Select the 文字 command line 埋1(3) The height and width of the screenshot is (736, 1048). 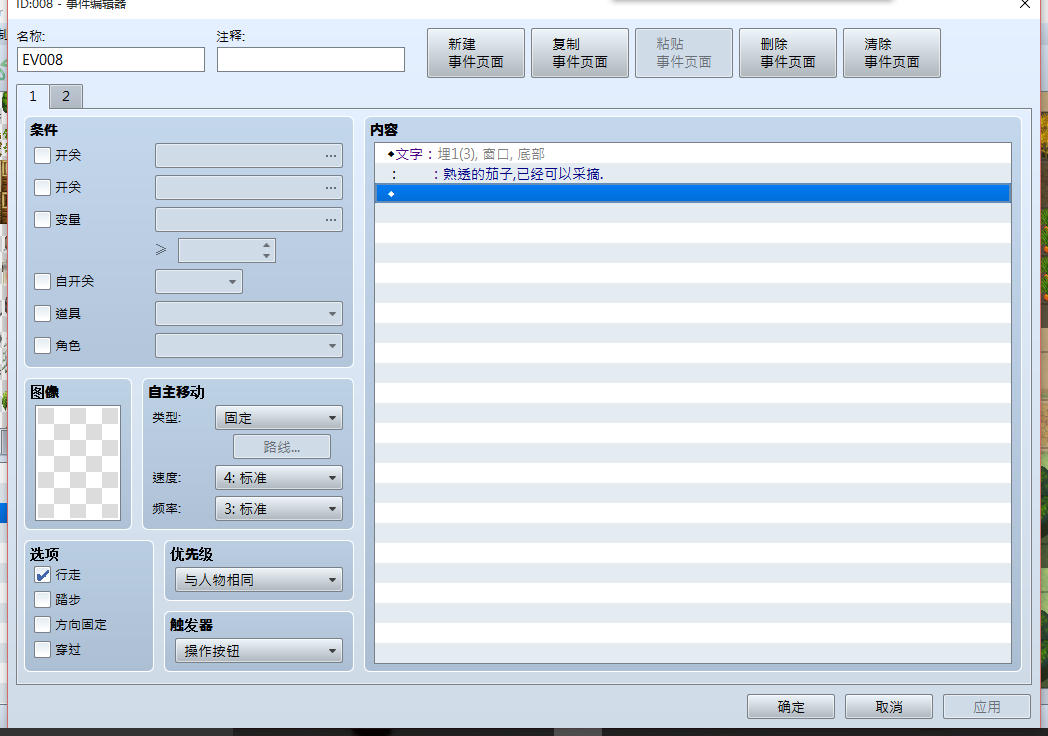click(692, 154)
